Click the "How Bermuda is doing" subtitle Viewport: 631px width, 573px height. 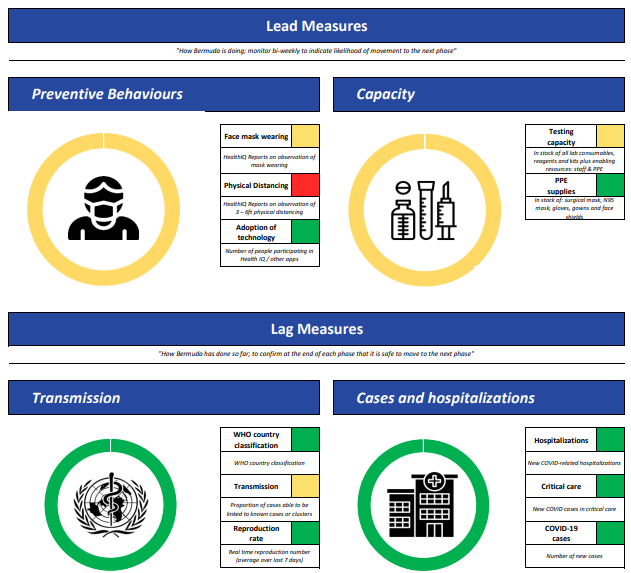tap(316, 51)
